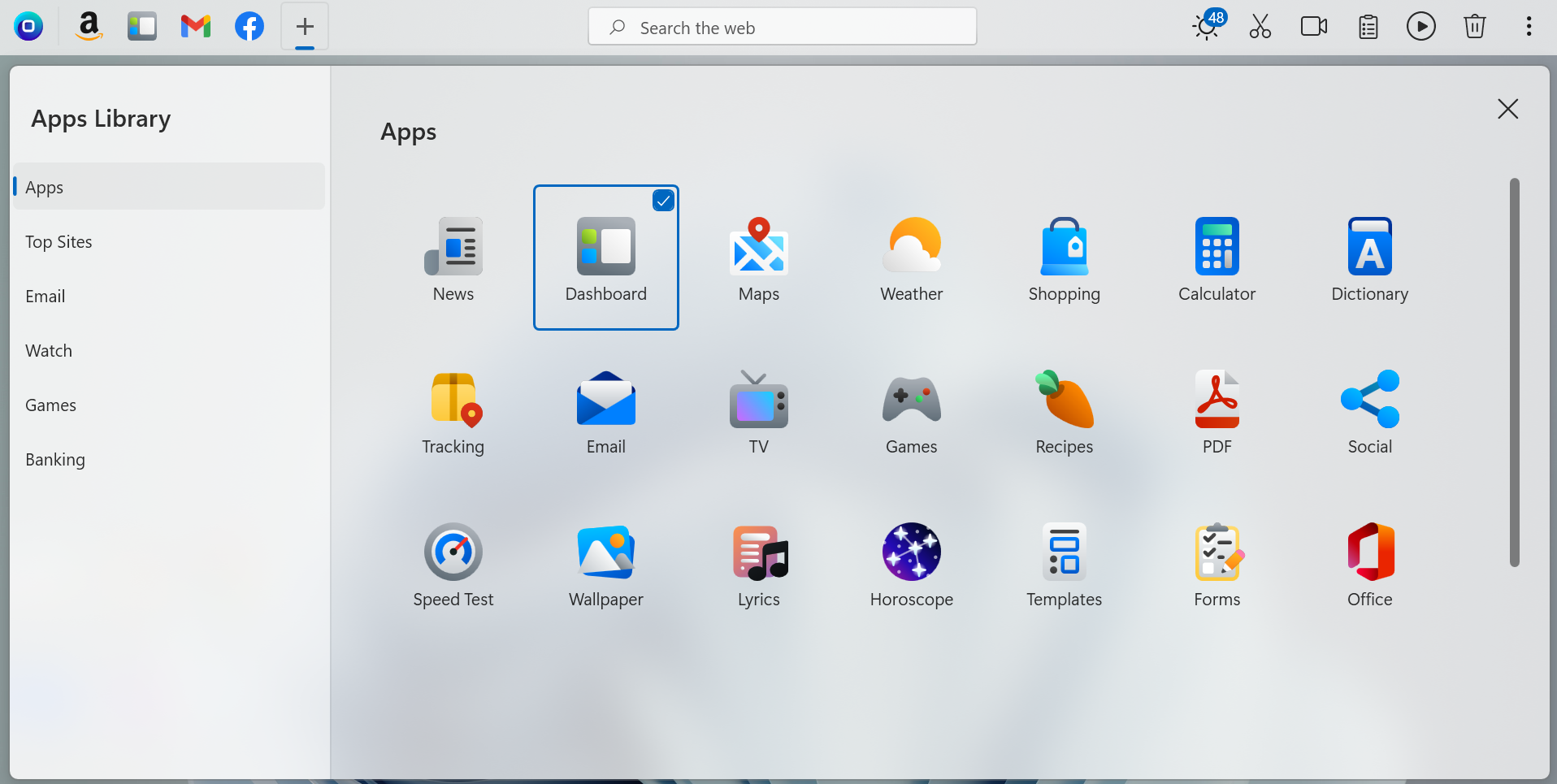Screen dimensions: 1557x784
Task: Open the clipboard panel icon
Action: (1368, 26)
